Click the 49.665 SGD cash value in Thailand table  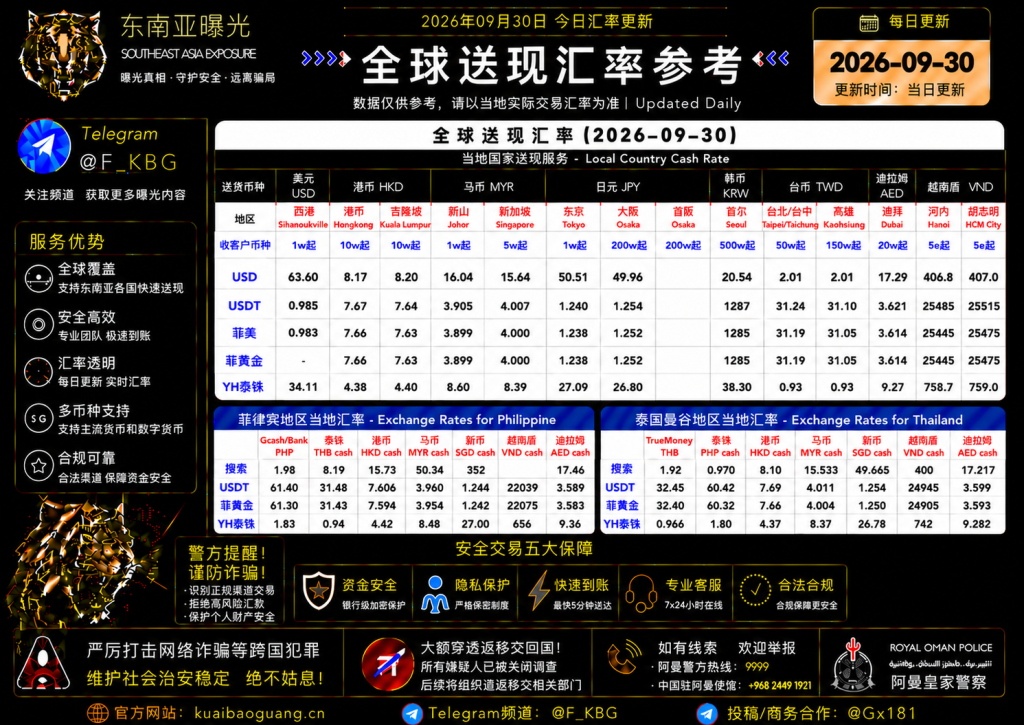[872, 470]
